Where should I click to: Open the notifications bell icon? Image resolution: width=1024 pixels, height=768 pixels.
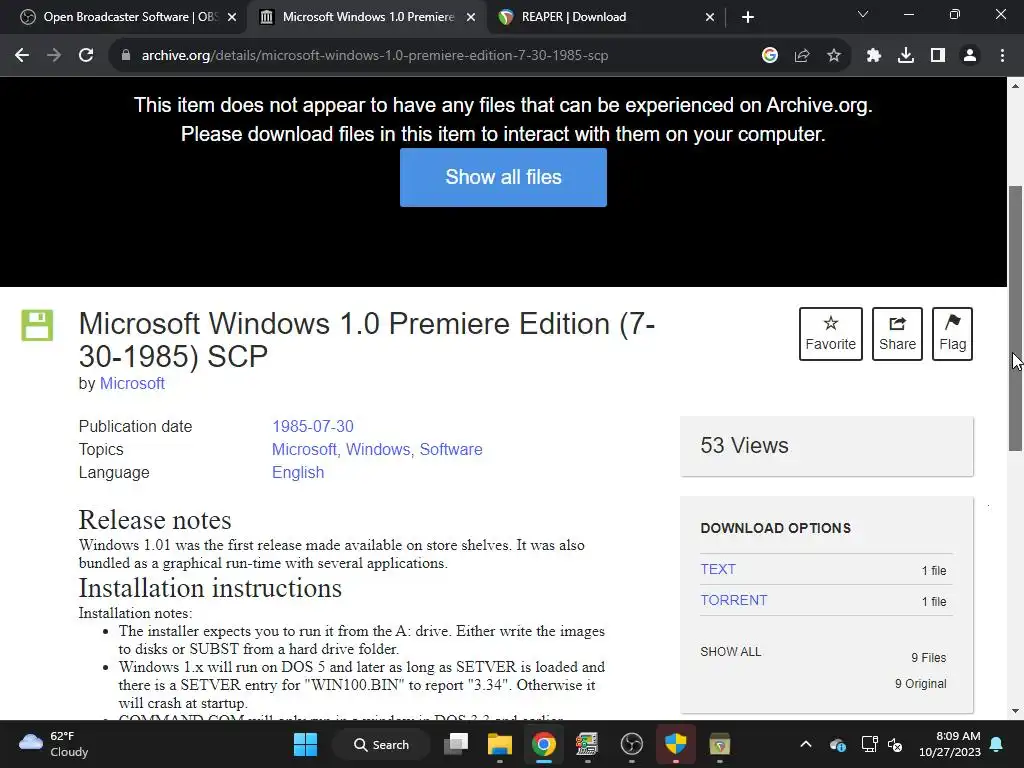[997, 744]
